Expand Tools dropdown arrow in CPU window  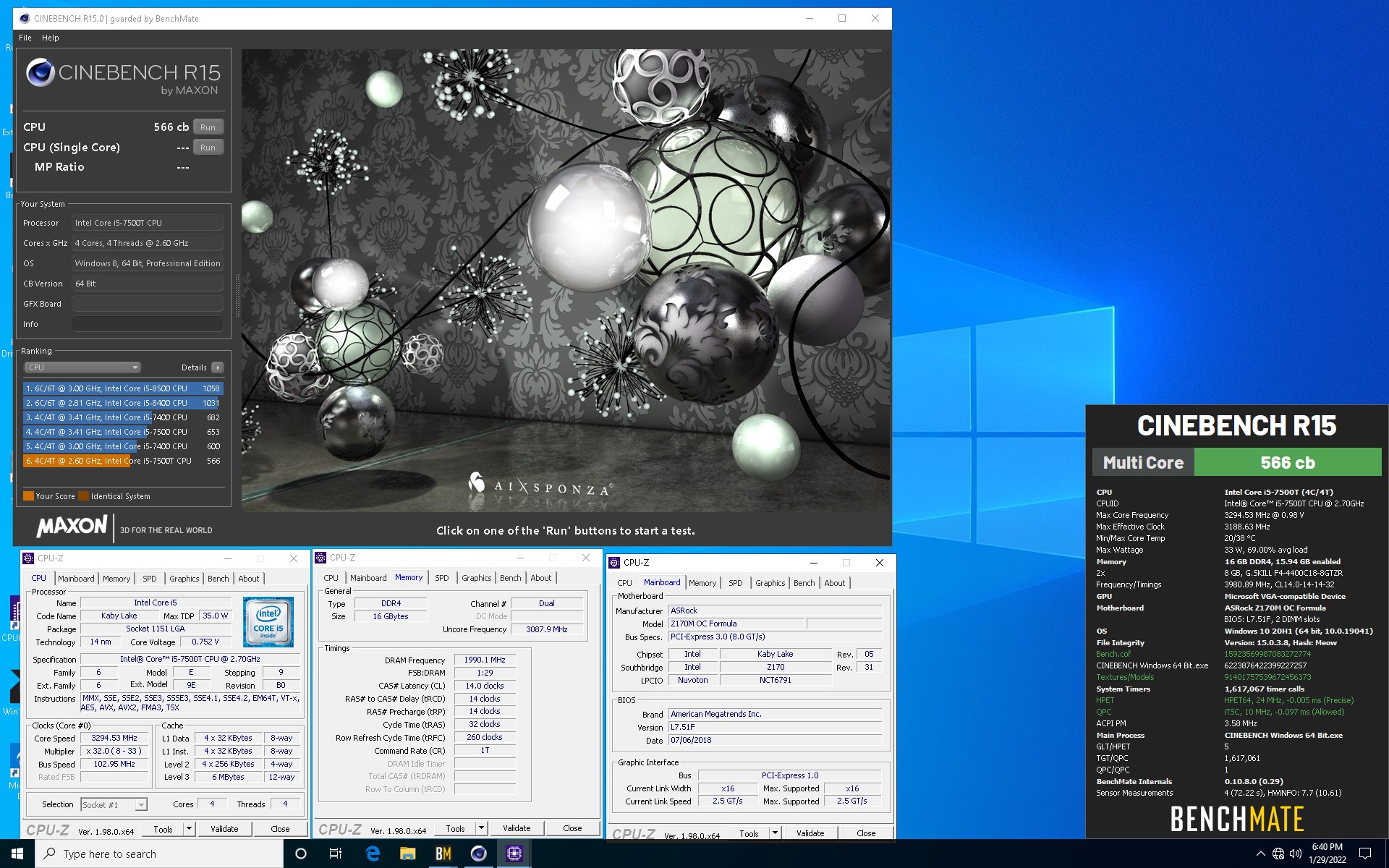pyautogui.click(x=190, y=829)
